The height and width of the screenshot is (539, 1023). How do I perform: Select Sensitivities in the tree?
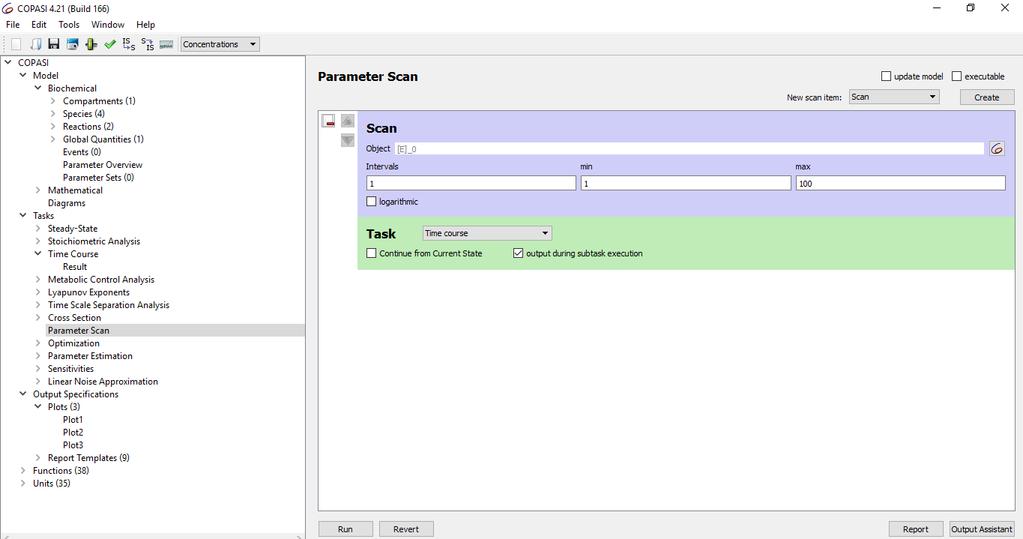[x=70, y=369]
